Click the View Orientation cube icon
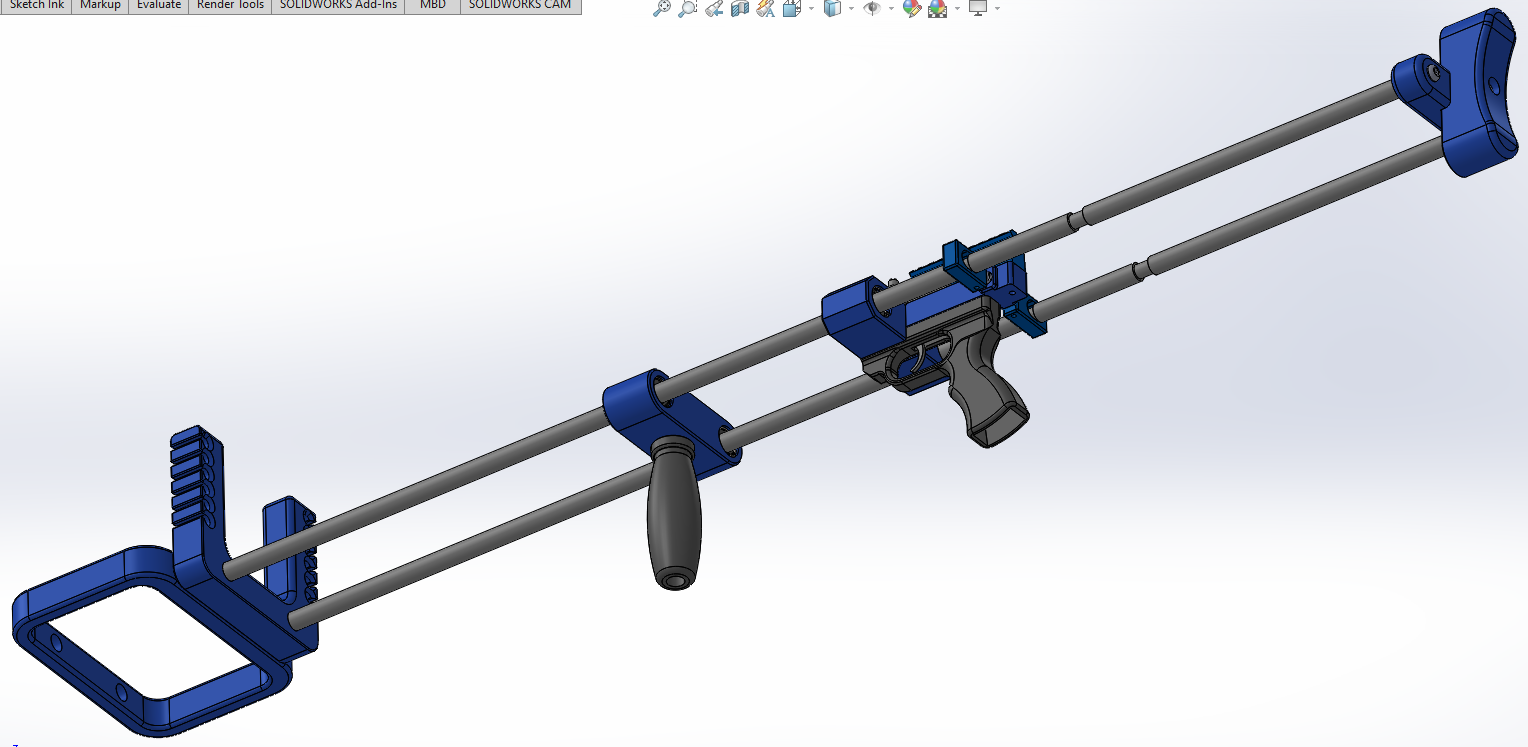Image resolution: width=1528 pixels, height=747 pixels. pos(791,8)
